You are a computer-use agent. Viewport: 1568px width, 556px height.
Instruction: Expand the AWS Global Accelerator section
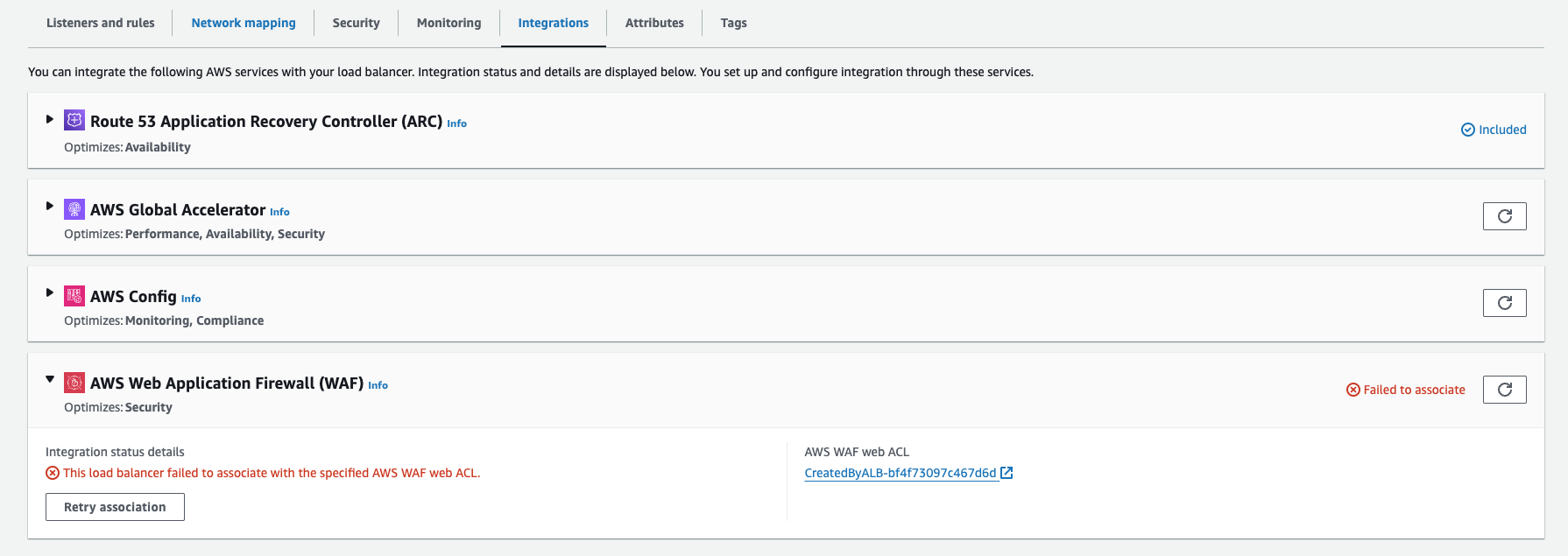(50, 206)
